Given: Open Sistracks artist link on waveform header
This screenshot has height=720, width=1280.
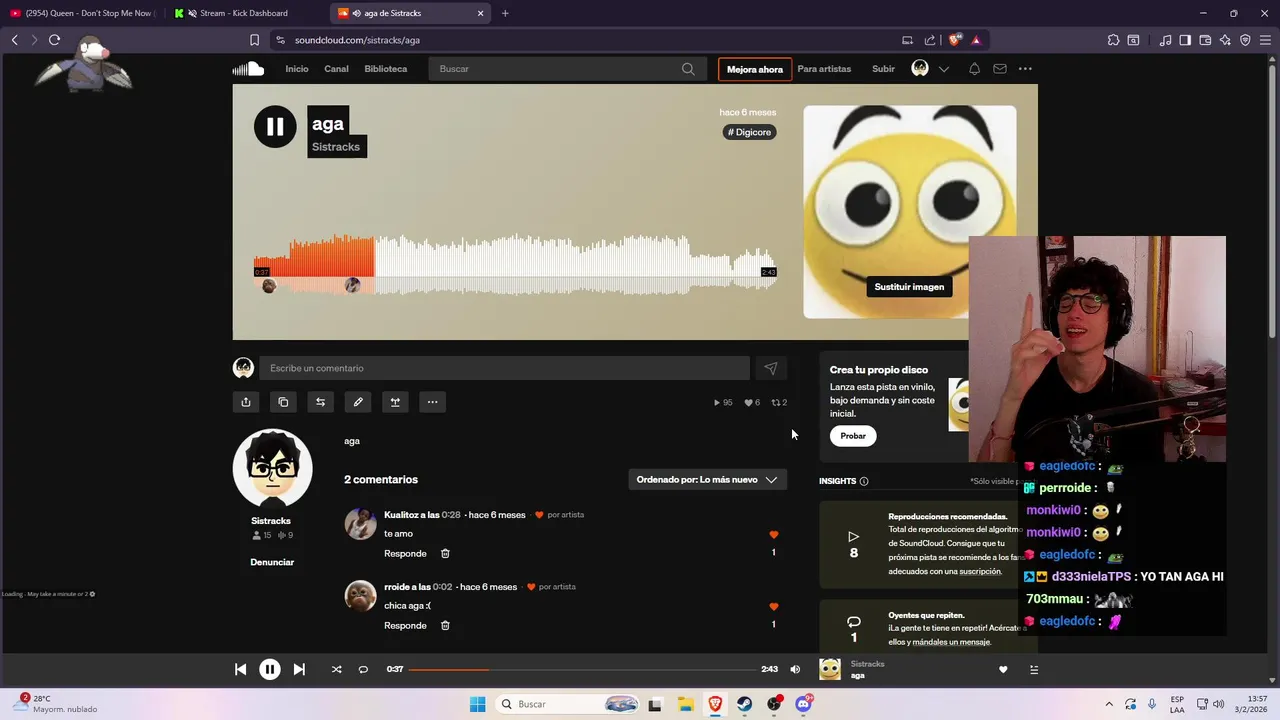Looking at the screenshot, I should coord(336,147).
